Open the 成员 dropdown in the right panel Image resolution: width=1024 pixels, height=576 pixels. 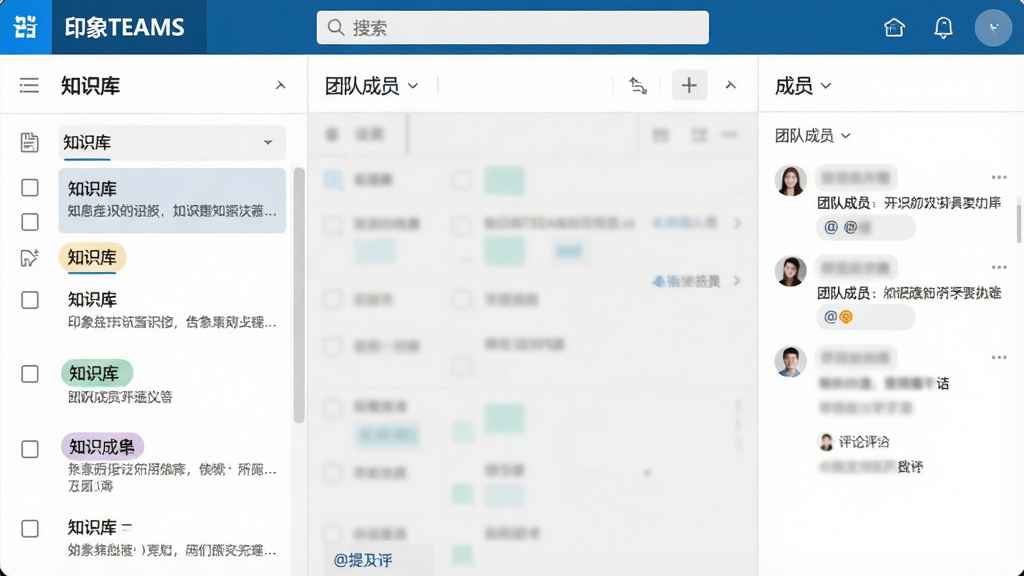tap(803, 86)
